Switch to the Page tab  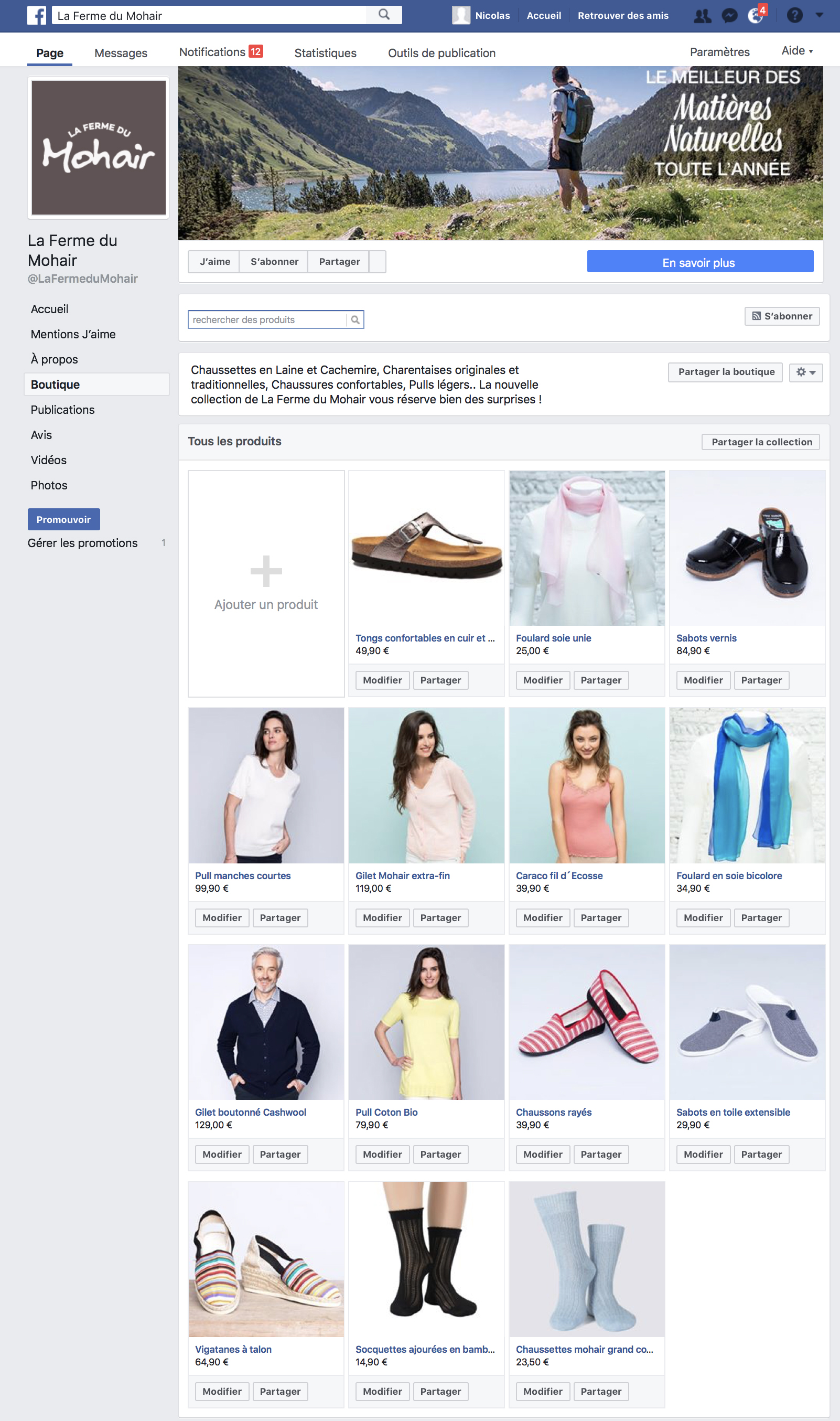pos(50,53)
